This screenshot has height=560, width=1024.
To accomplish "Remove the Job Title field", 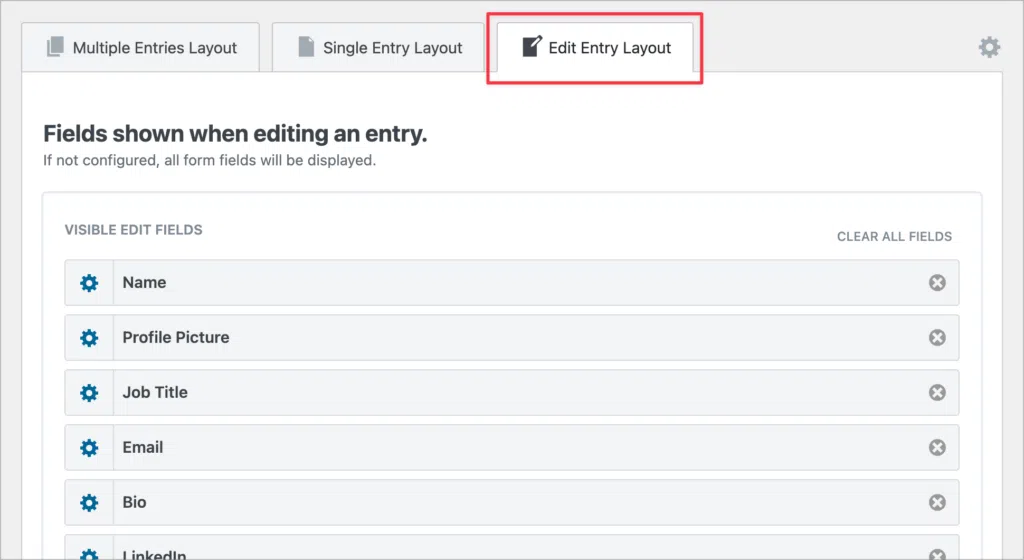I will point(937,392).
